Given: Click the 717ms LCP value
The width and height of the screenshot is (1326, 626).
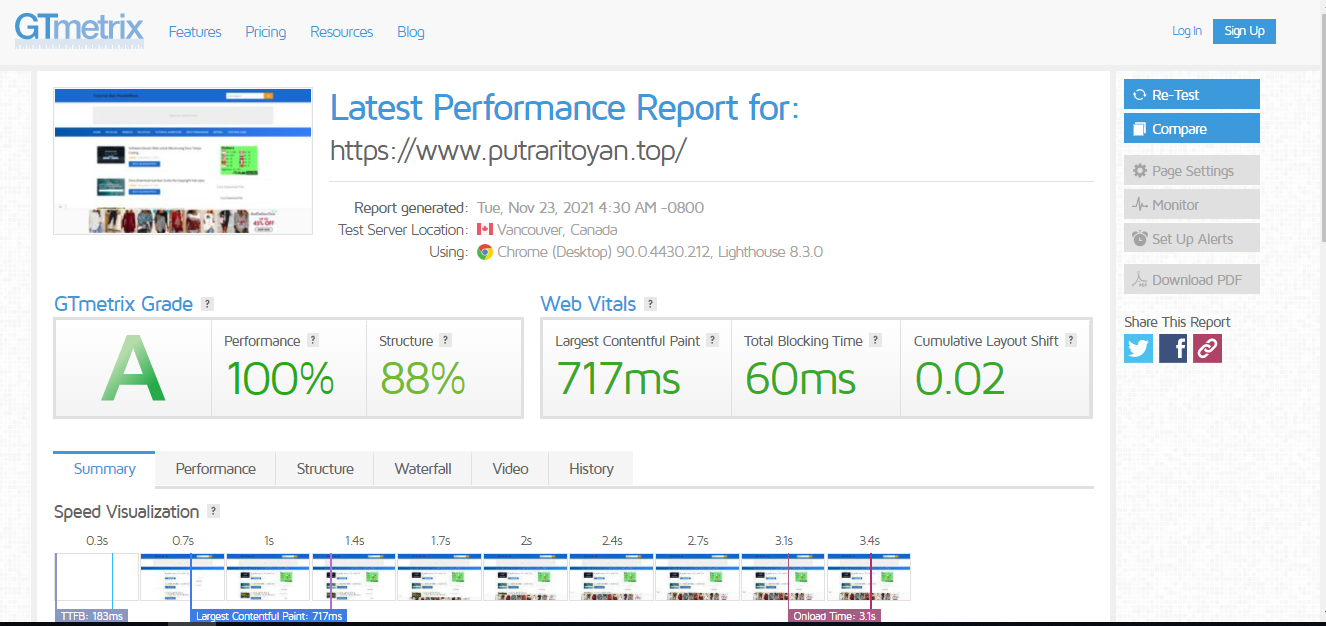Looking at the screenshot, I should [618, 379].
